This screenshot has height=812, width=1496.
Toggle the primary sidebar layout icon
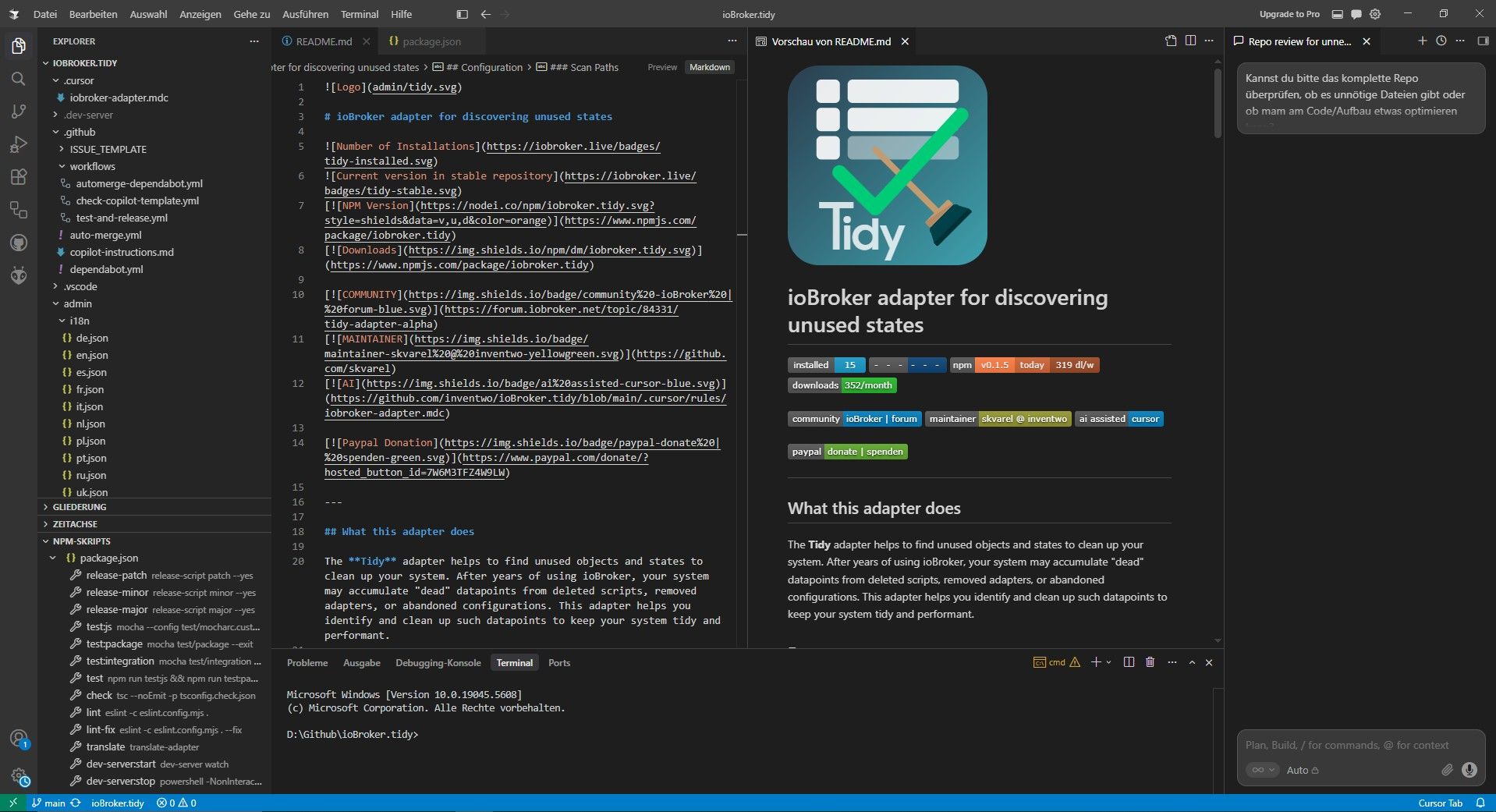click(462, 14)
